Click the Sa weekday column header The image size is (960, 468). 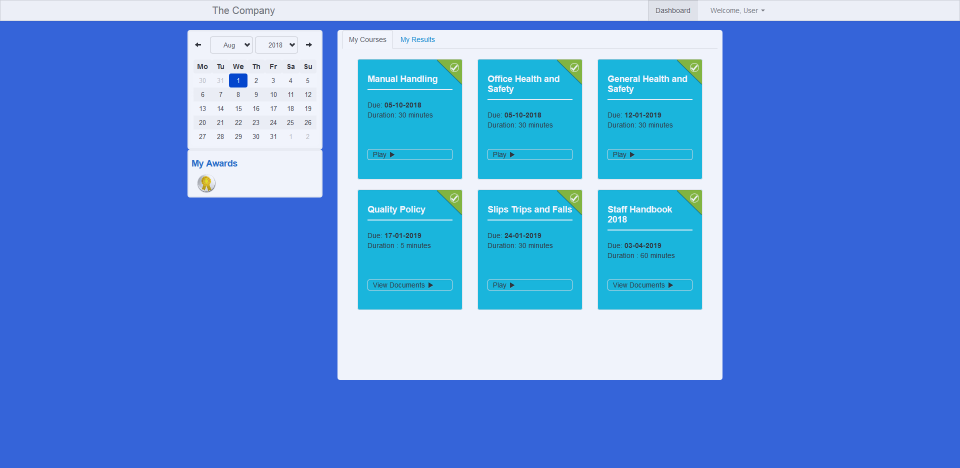[x=291, y=66]
